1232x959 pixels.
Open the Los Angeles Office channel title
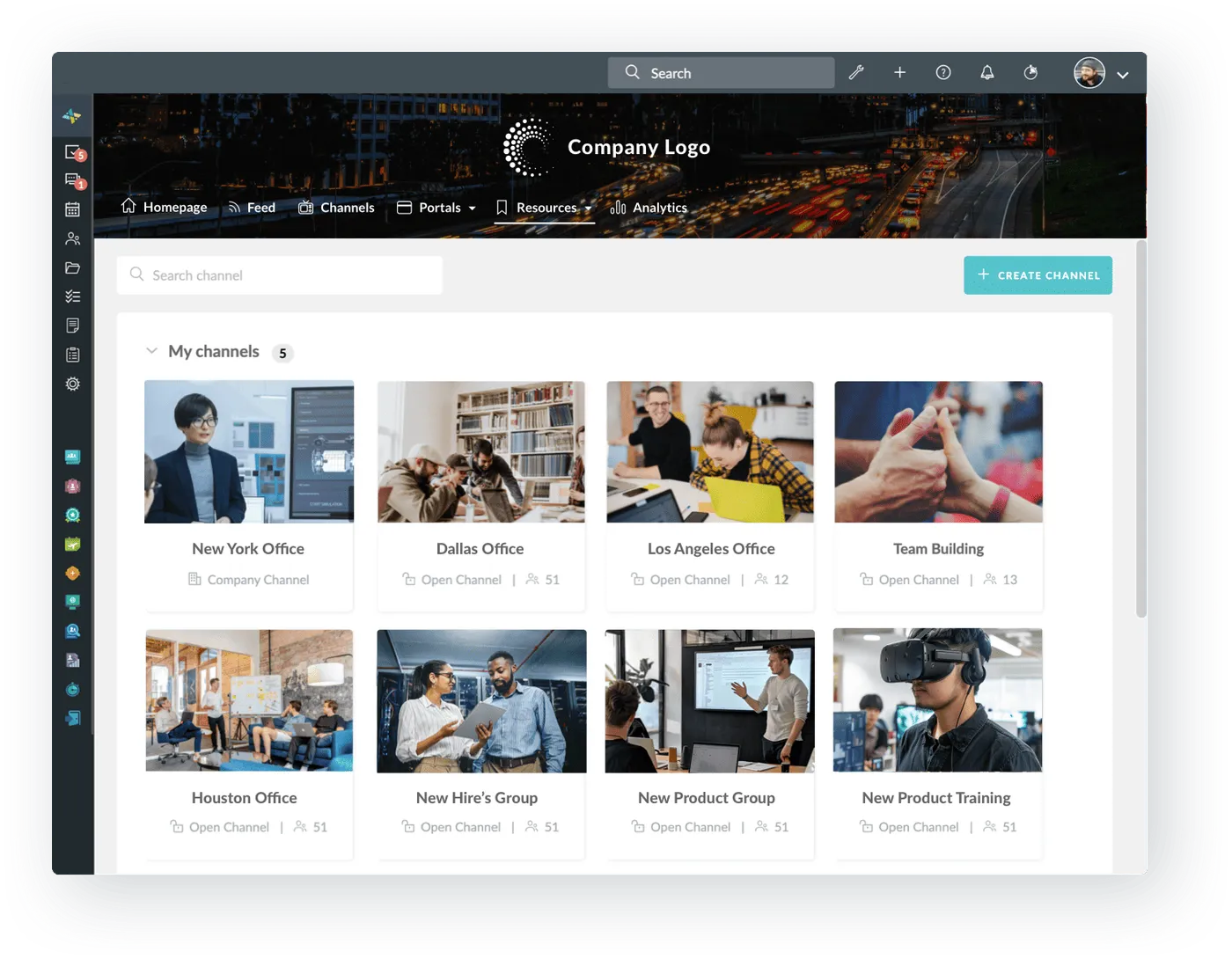pos(711,549)
